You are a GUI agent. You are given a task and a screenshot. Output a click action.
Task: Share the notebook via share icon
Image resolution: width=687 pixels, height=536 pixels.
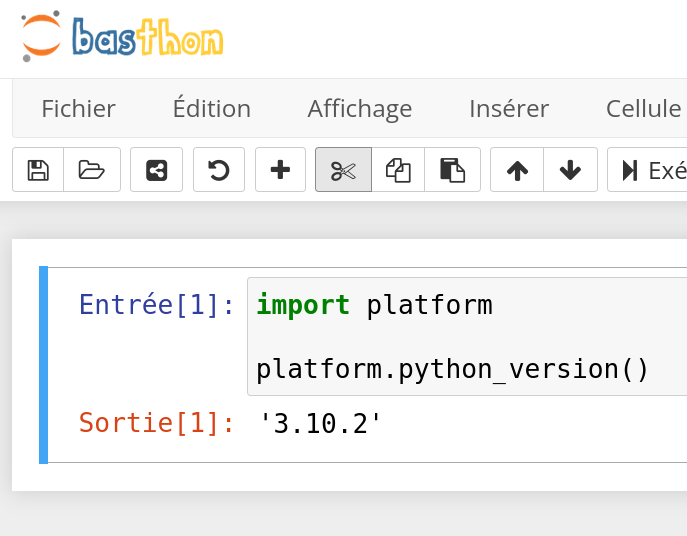coord(156,170)
